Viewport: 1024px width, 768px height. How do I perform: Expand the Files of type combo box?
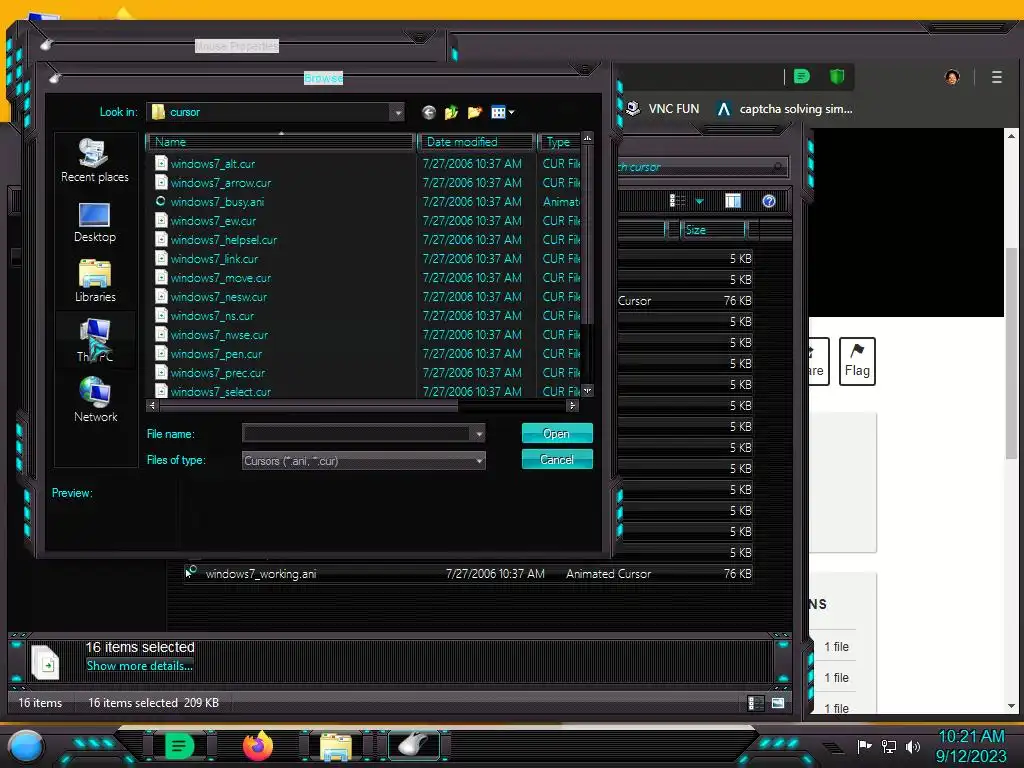click(363, 460)
